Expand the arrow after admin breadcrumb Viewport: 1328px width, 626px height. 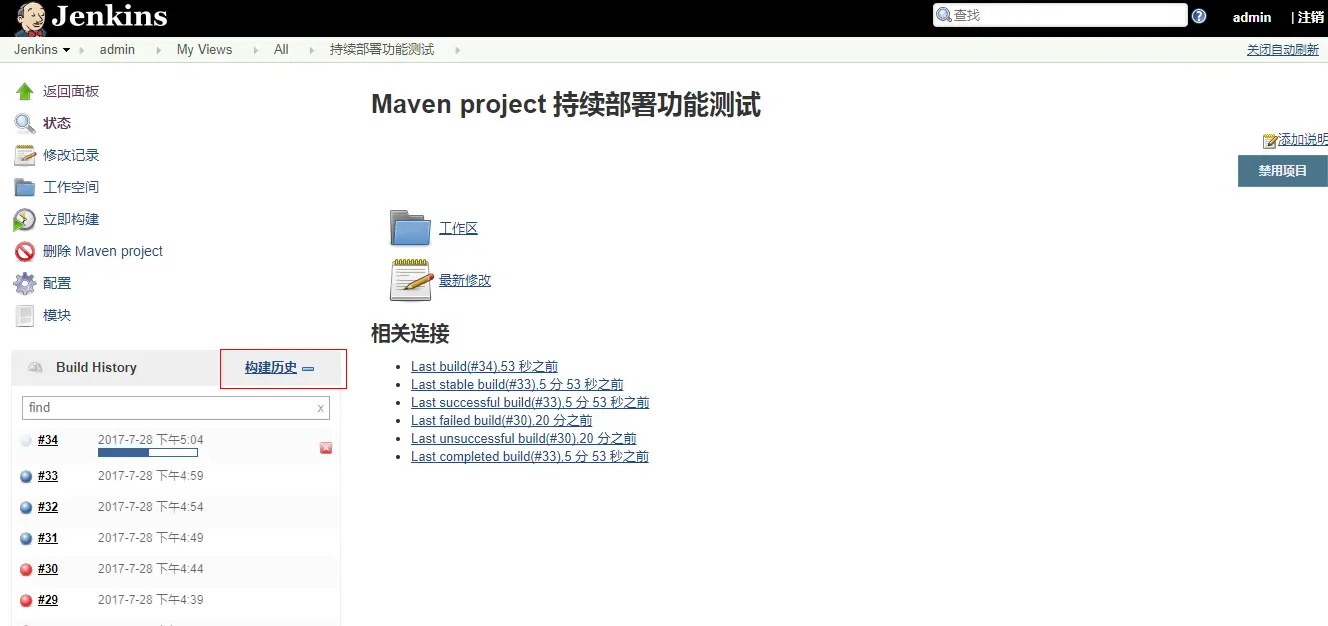point(160,50)
